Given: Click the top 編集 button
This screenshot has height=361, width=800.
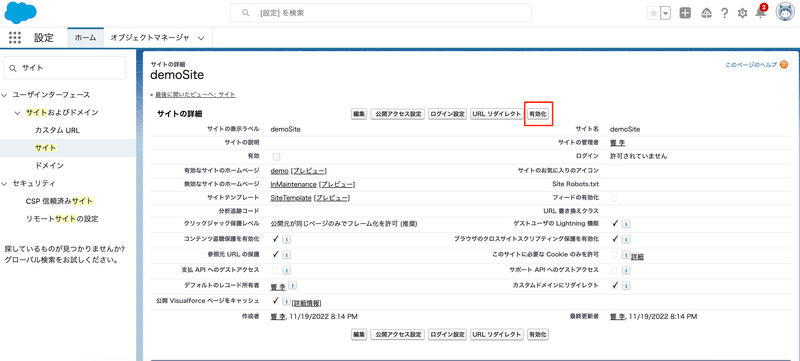Looking at the screenshot, I should (359, 114).
